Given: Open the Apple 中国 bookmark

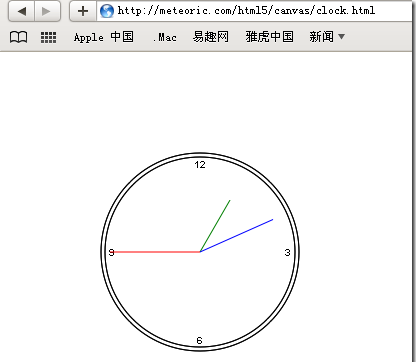Looking at the screenshot, I should coord(103,37).
